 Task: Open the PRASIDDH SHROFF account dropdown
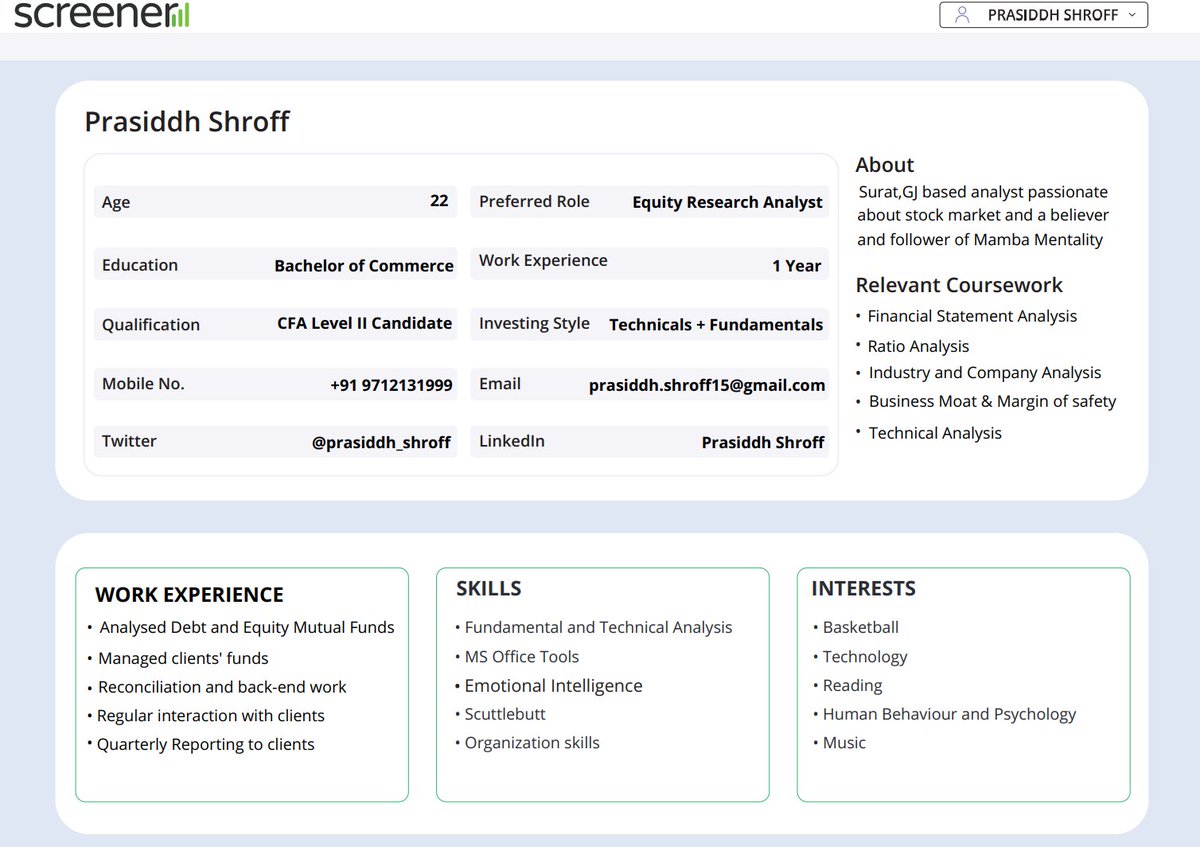[1043, 15]
